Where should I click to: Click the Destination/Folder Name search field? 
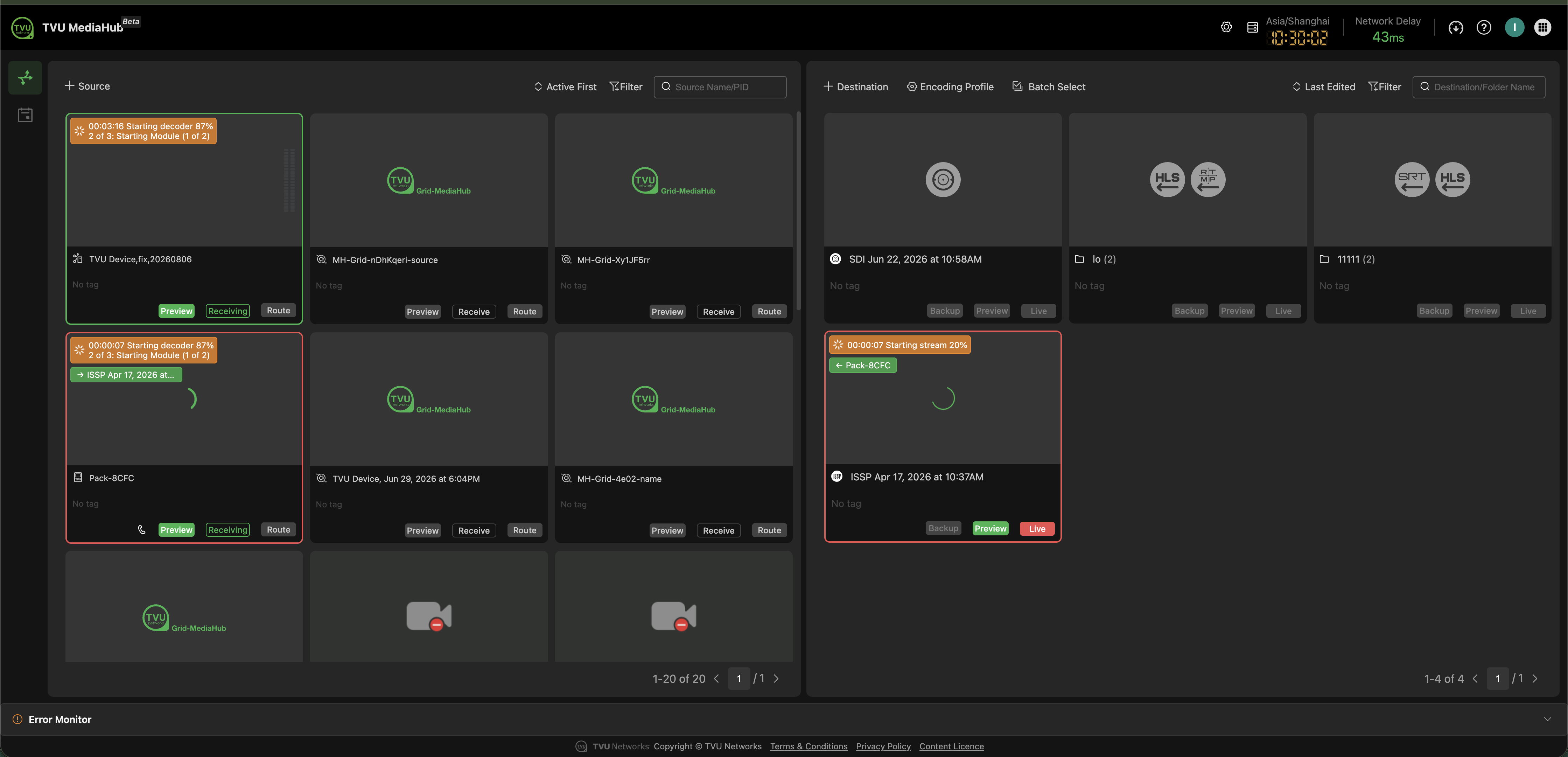pos(1478,86)
